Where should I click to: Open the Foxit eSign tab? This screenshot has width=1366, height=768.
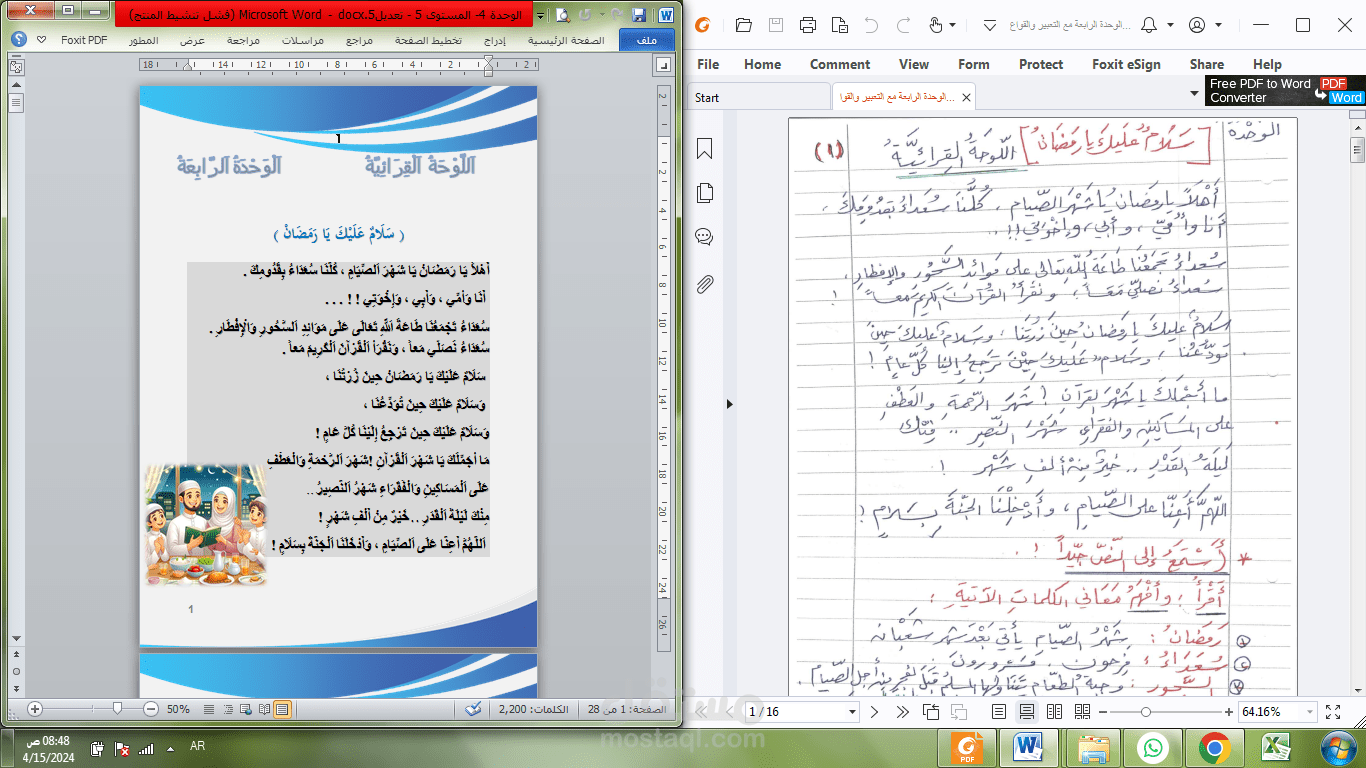1126,64
